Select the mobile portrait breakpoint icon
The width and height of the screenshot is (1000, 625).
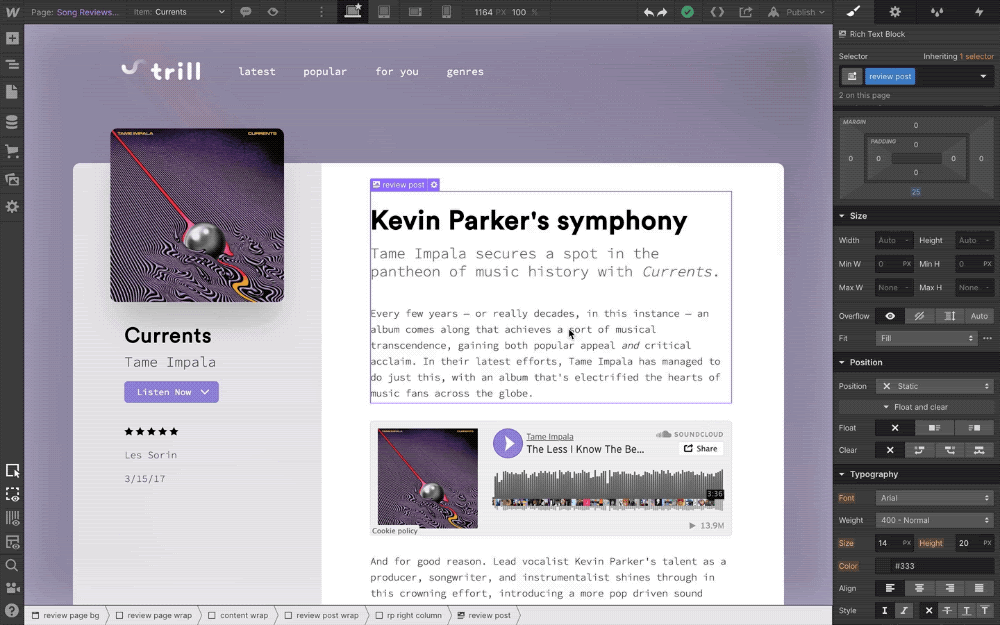coord(446,11)
